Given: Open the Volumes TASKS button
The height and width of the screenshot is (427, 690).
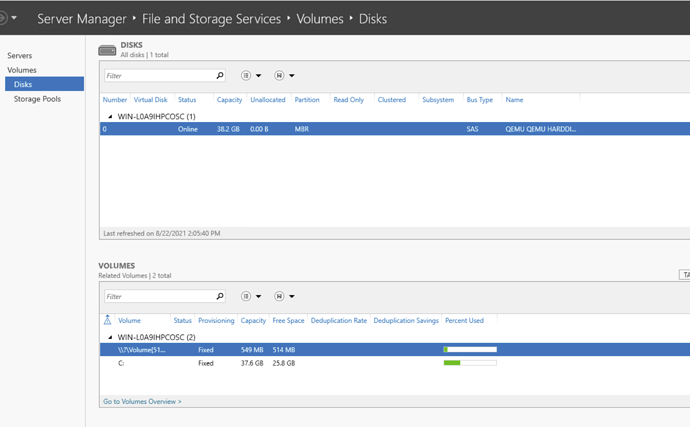Looking at the screenshot, I should (x=684, y=274).
